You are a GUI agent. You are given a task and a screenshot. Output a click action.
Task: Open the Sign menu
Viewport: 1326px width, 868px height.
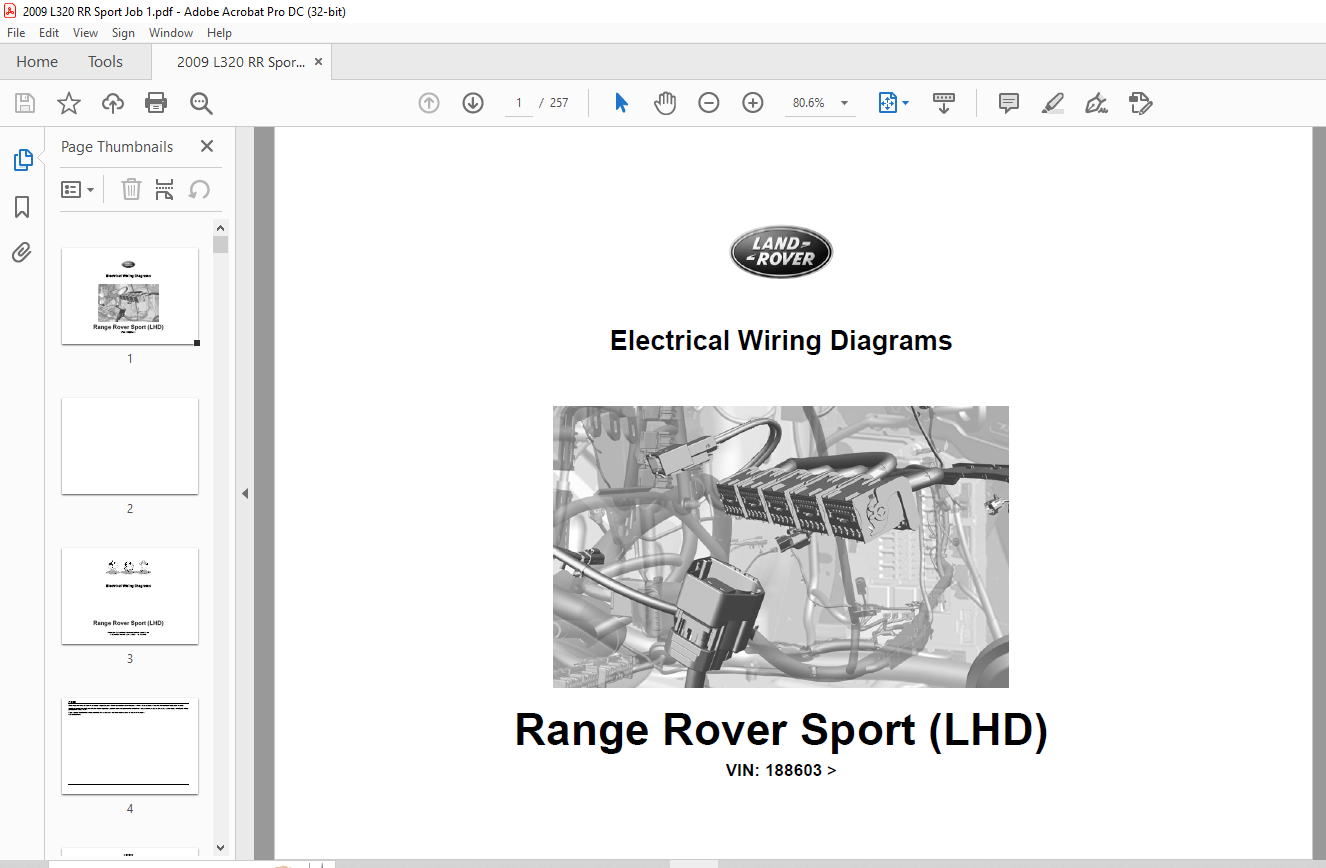coord(123,33)
